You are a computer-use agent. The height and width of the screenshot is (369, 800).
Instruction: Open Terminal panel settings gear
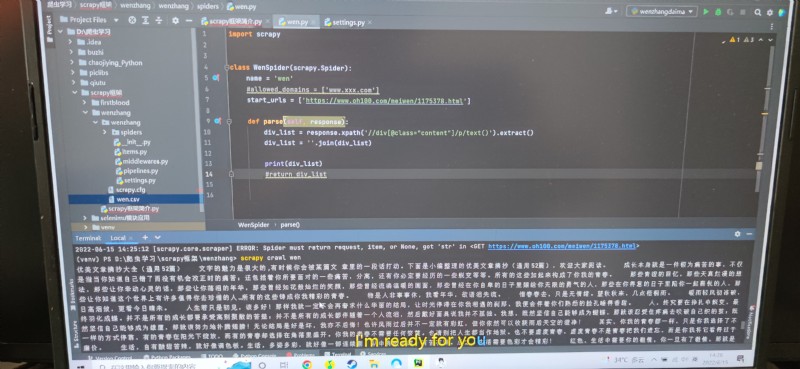(x=737, y=234)
